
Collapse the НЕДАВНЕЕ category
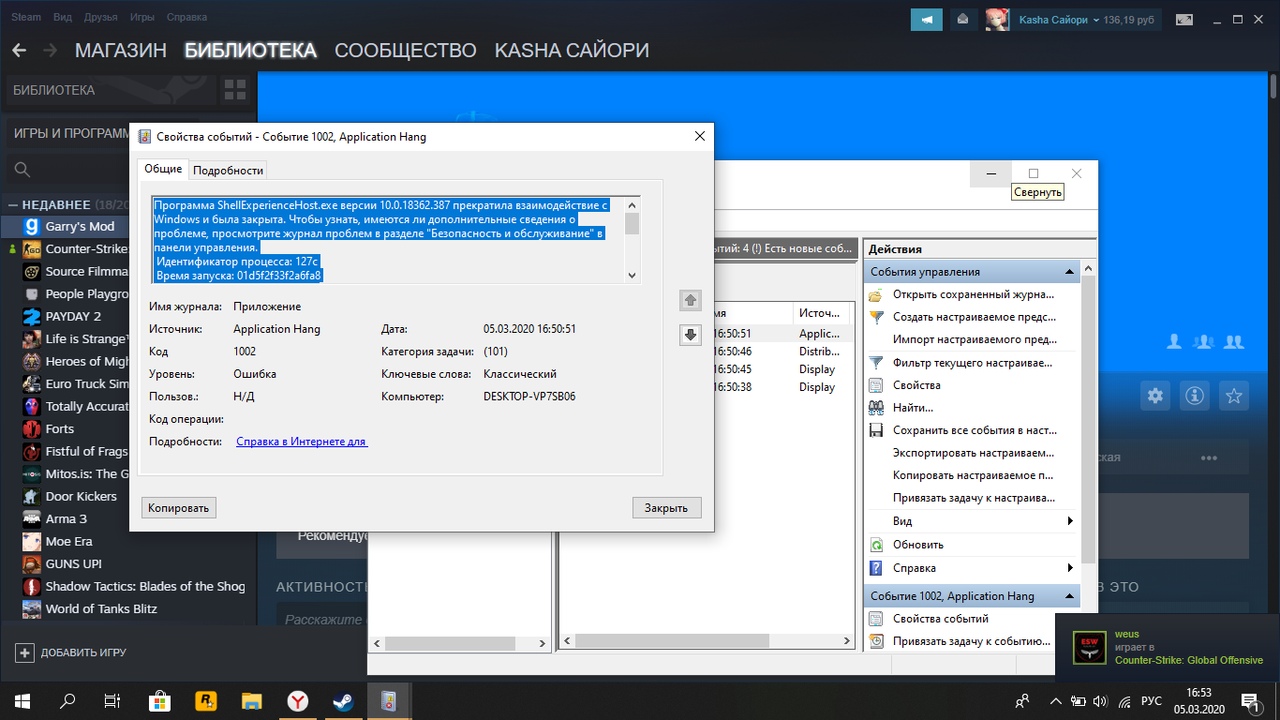tap(12, 204)
